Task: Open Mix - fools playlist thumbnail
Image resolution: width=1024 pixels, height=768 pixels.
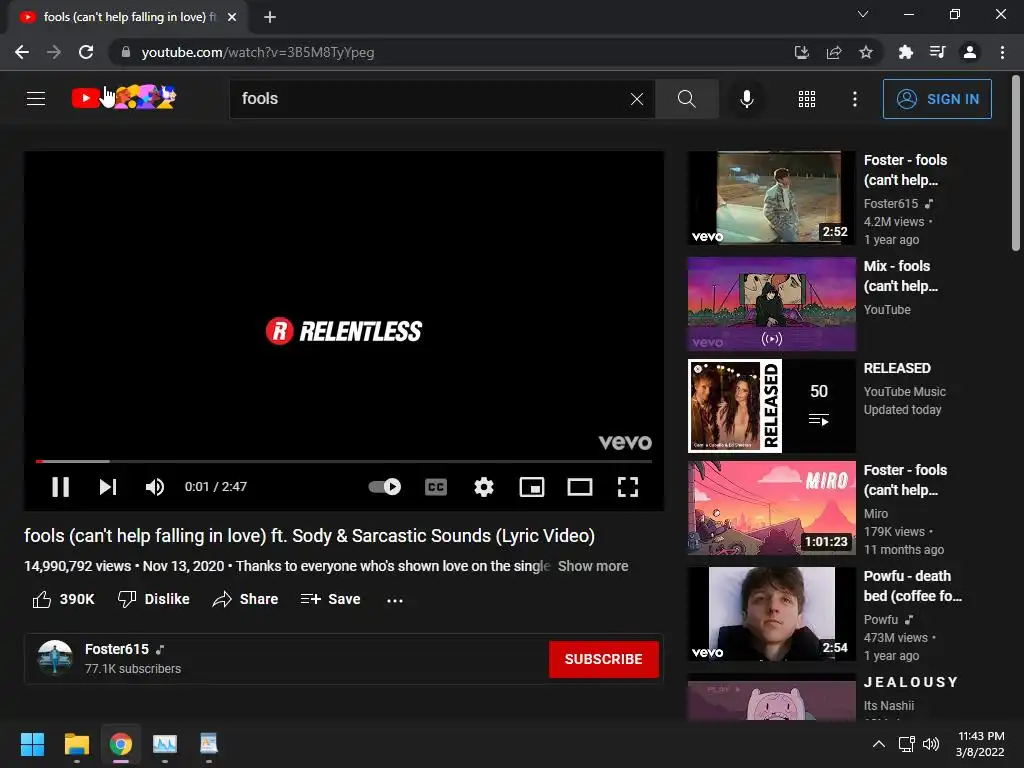Action: pyautogui.click(x=771, y=304)
